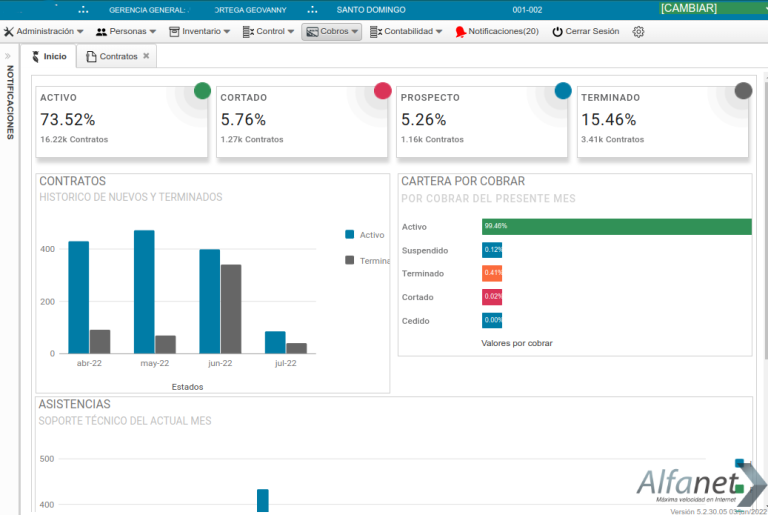
Task: Toggle the Terminado series in chart legend
Action: tap(365, 260)
